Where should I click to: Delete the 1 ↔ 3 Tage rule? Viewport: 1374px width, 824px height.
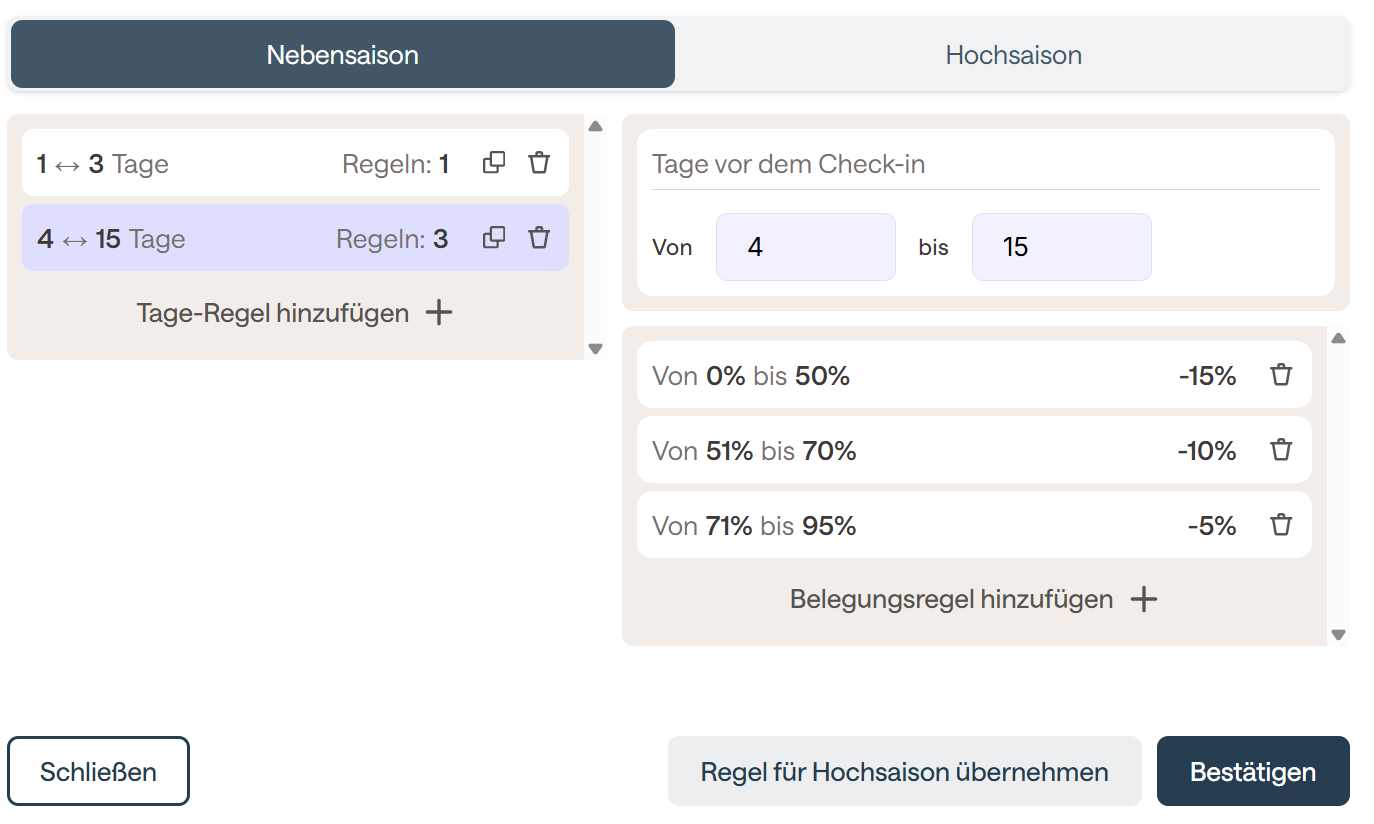(x=539, y=163)
